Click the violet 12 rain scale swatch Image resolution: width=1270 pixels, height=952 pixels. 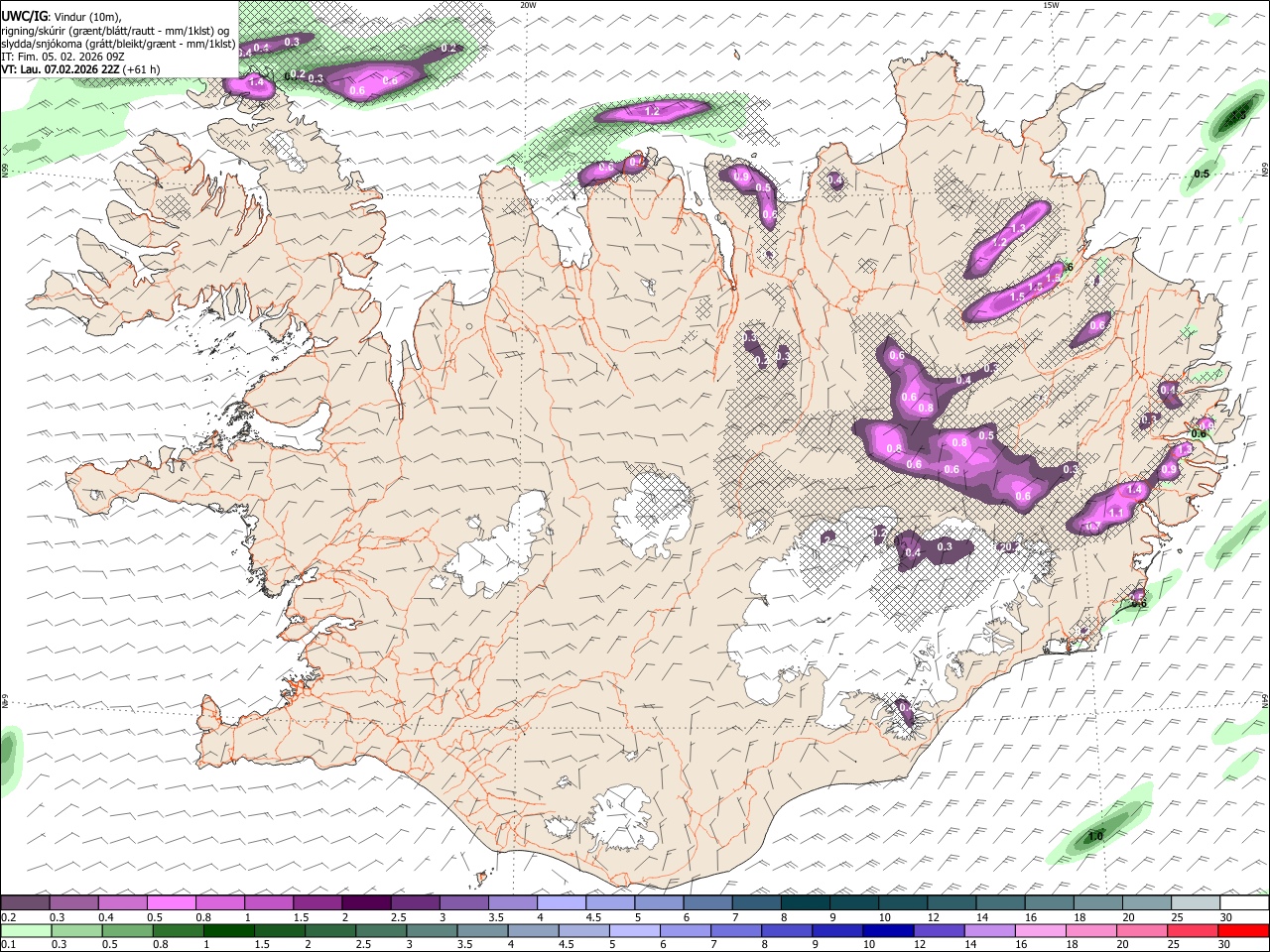tap(940, 930)
